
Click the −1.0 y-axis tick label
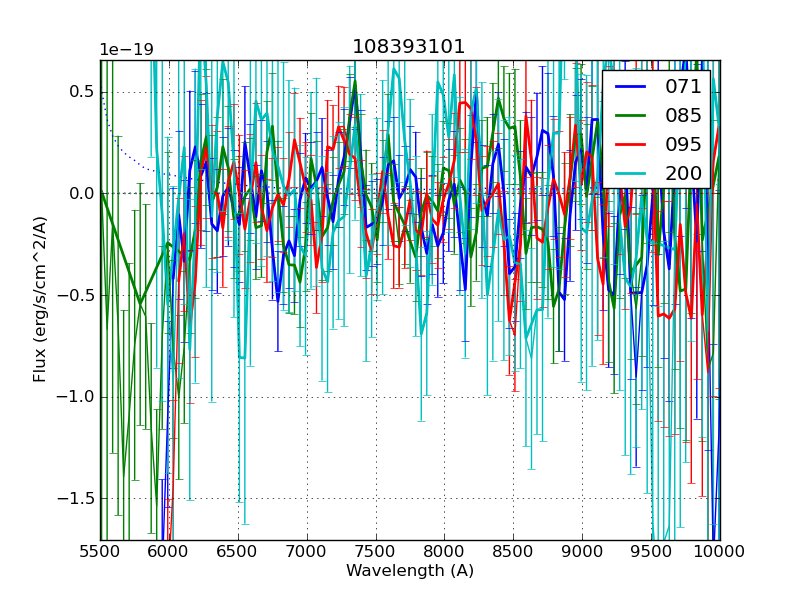pyautogui.click(x=77, y=397)
